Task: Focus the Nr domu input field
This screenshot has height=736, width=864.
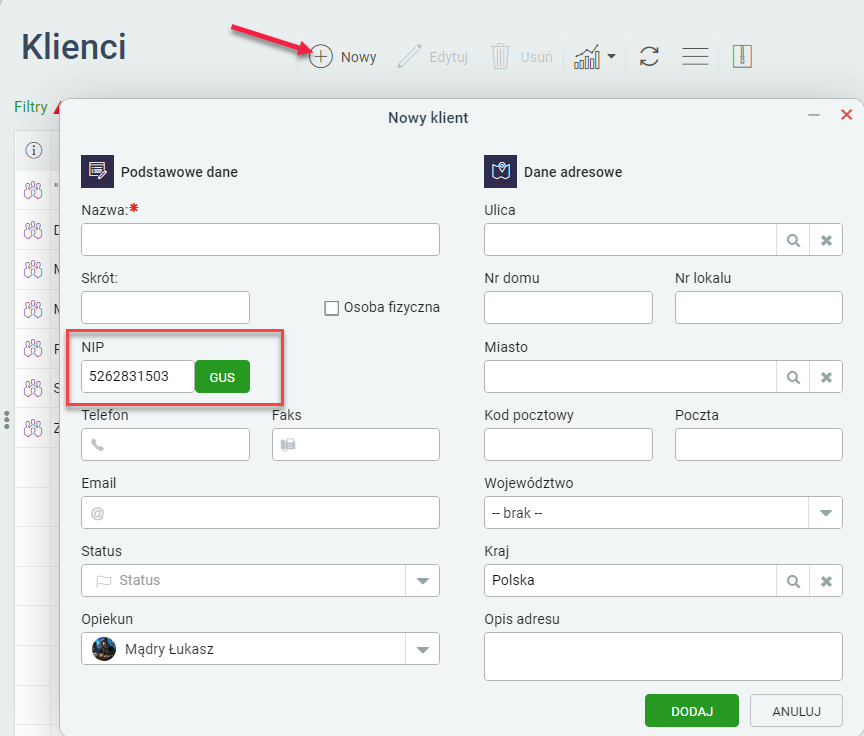Action: [568, 307]
